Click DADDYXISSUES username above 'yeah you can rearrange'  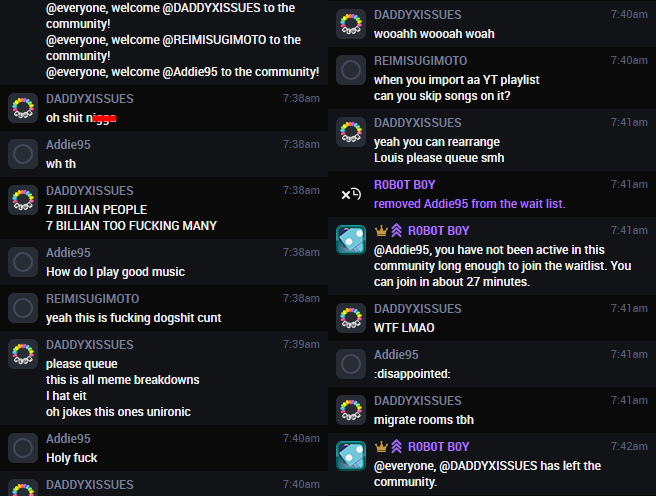pyautogui.click(x=418, y=123)
